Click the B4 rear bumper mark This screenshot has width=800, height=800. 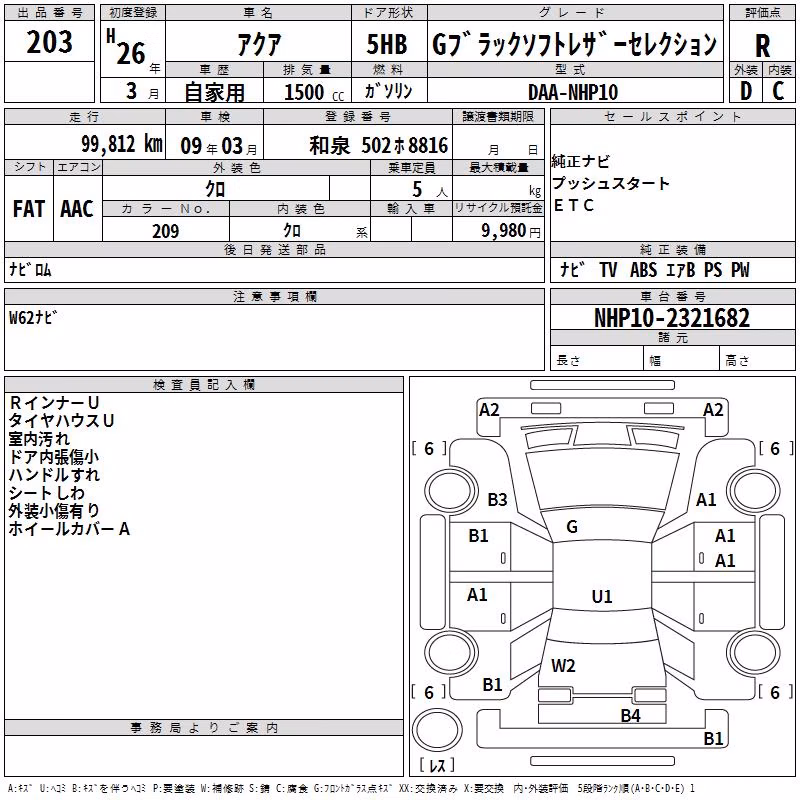(630, 716)
